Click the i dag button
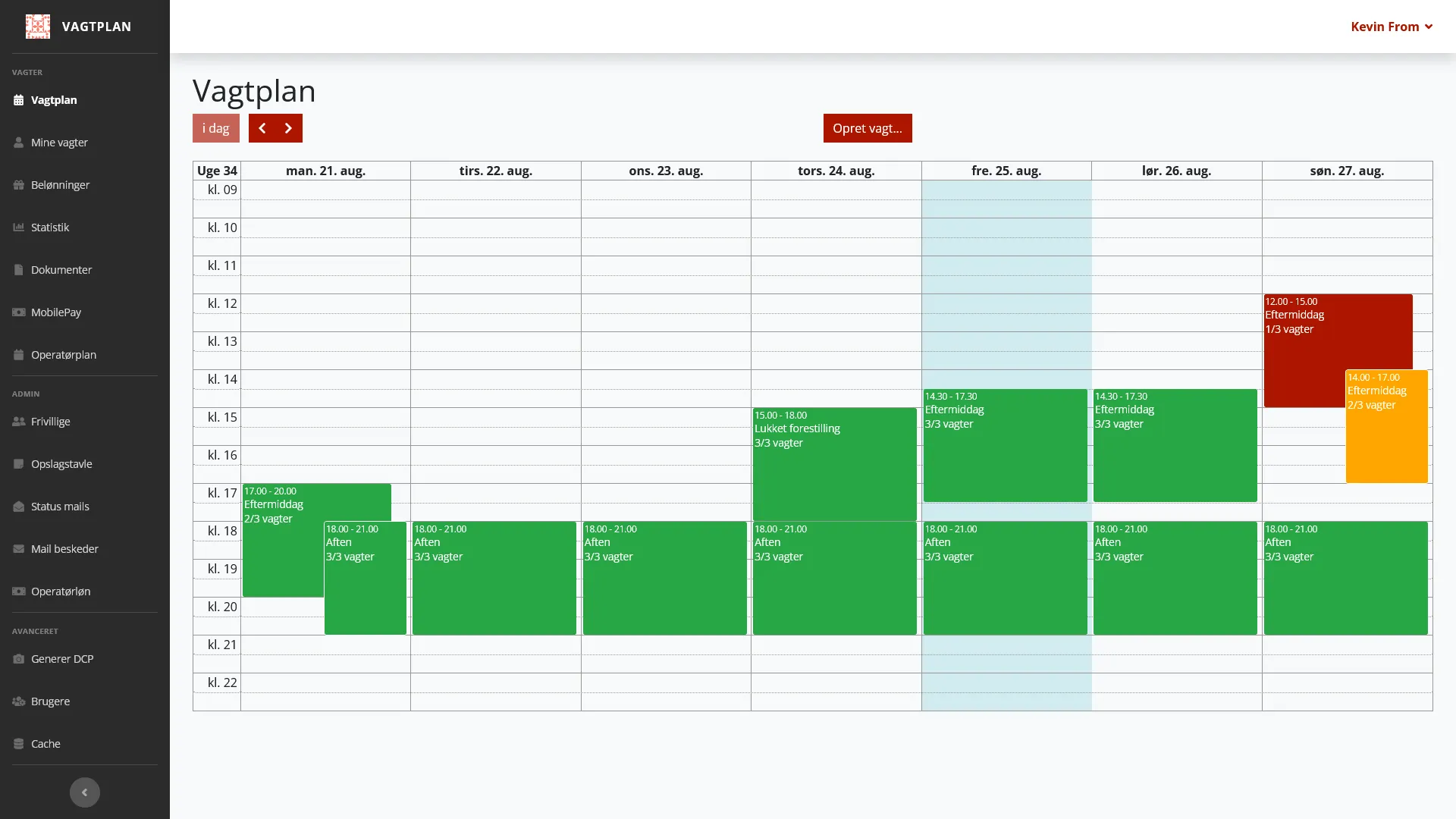Screen dimensions: 1456x819 click(x=216, y=128)
